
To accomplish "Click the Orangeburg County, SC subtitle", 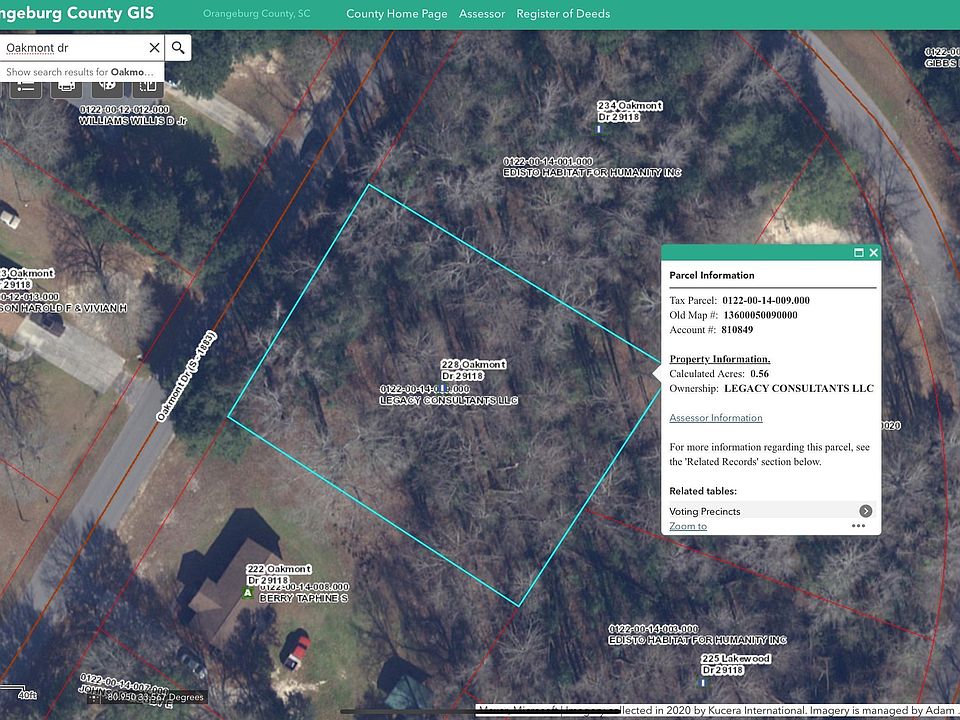I will pyautogui.click(x=257, y=13).
